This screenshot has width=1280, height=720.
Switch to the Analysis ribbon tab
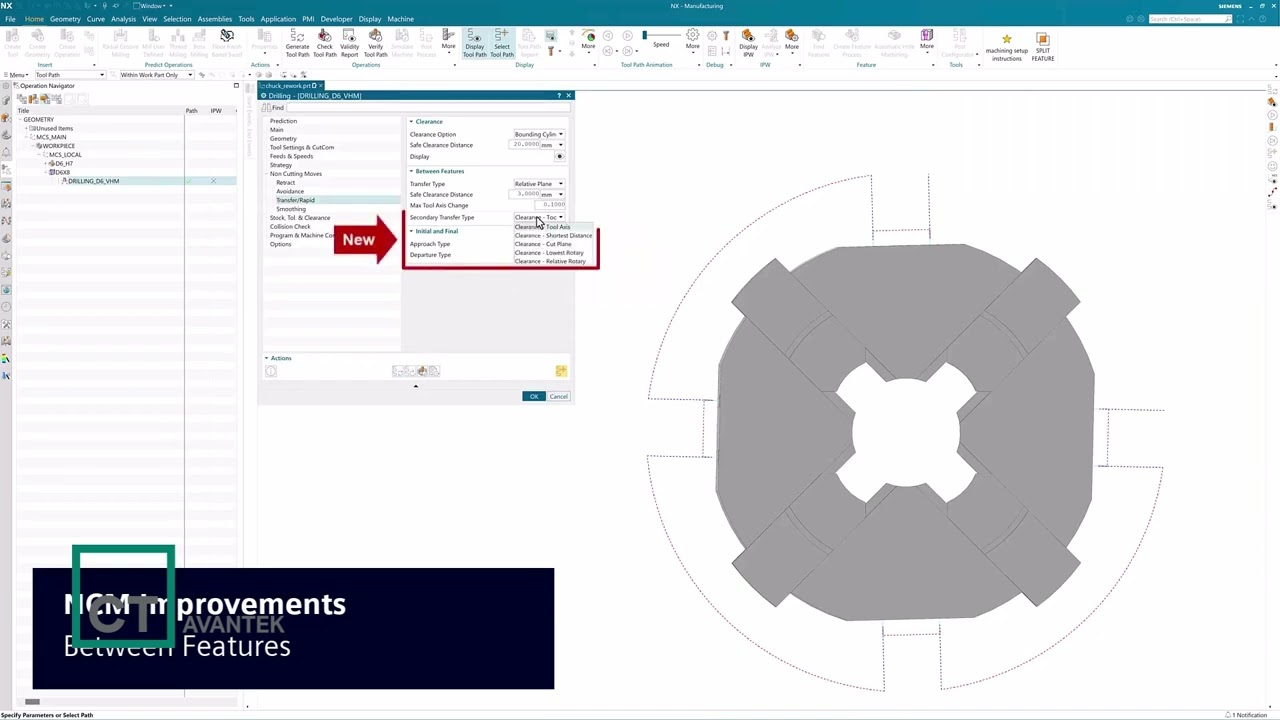coord(123,19)
